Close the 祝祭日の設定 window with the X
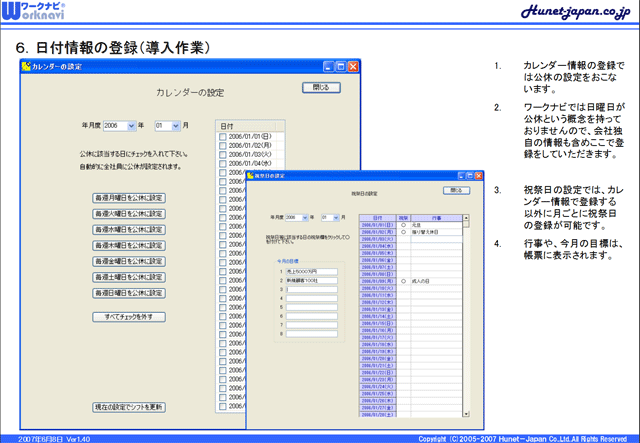The width and height of the screenshot is (640, 443). [477, 175]
